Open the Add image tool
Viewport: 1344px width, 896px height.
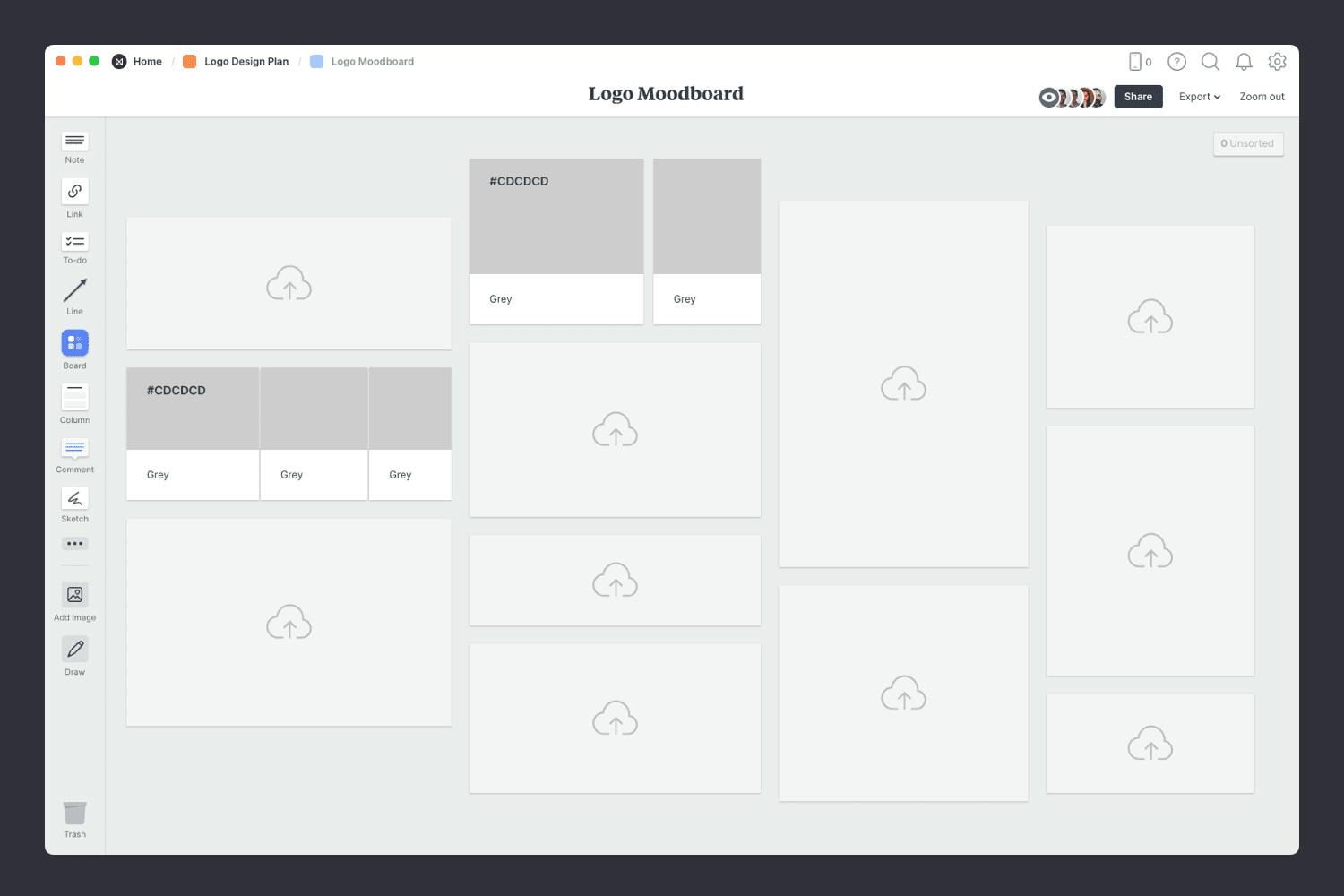74,594
